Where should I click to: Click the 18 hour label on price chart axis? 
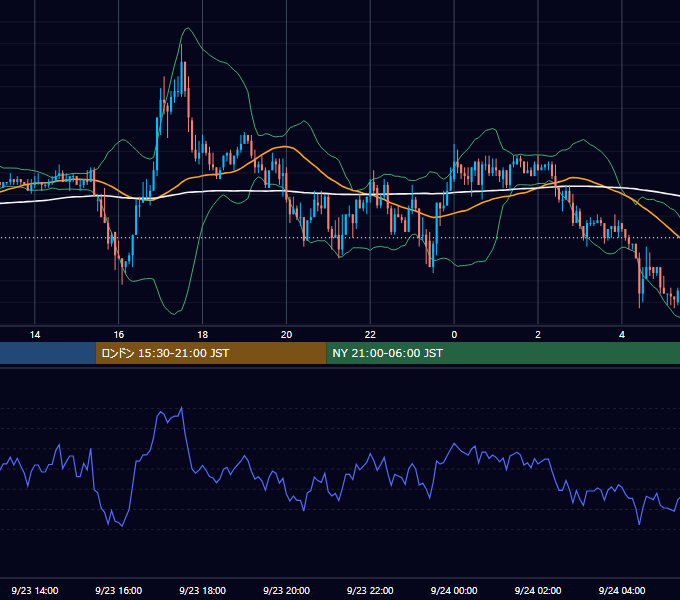203,335
